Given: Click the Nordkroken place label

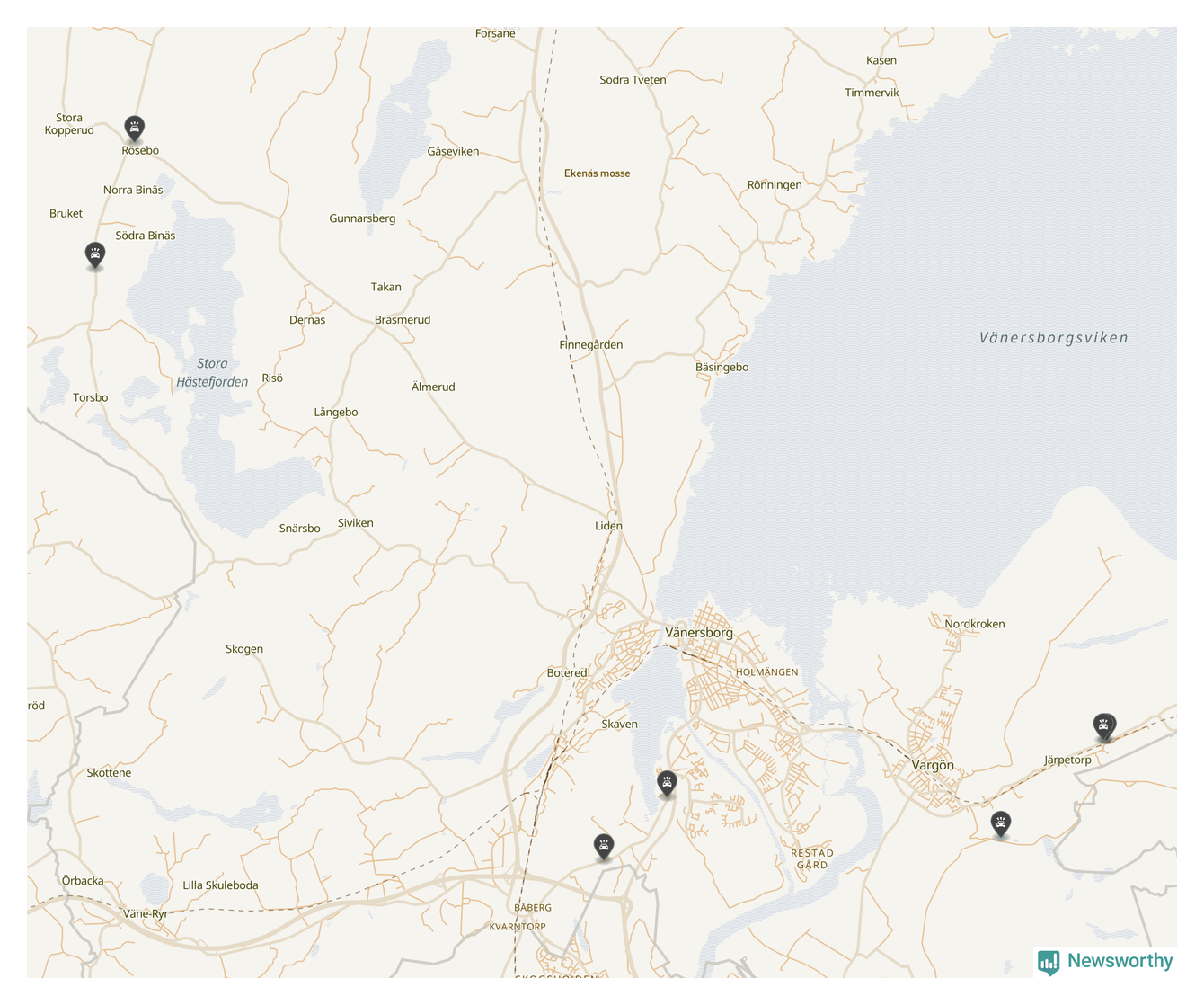Looking at the screenshot, I should (974, 624).
